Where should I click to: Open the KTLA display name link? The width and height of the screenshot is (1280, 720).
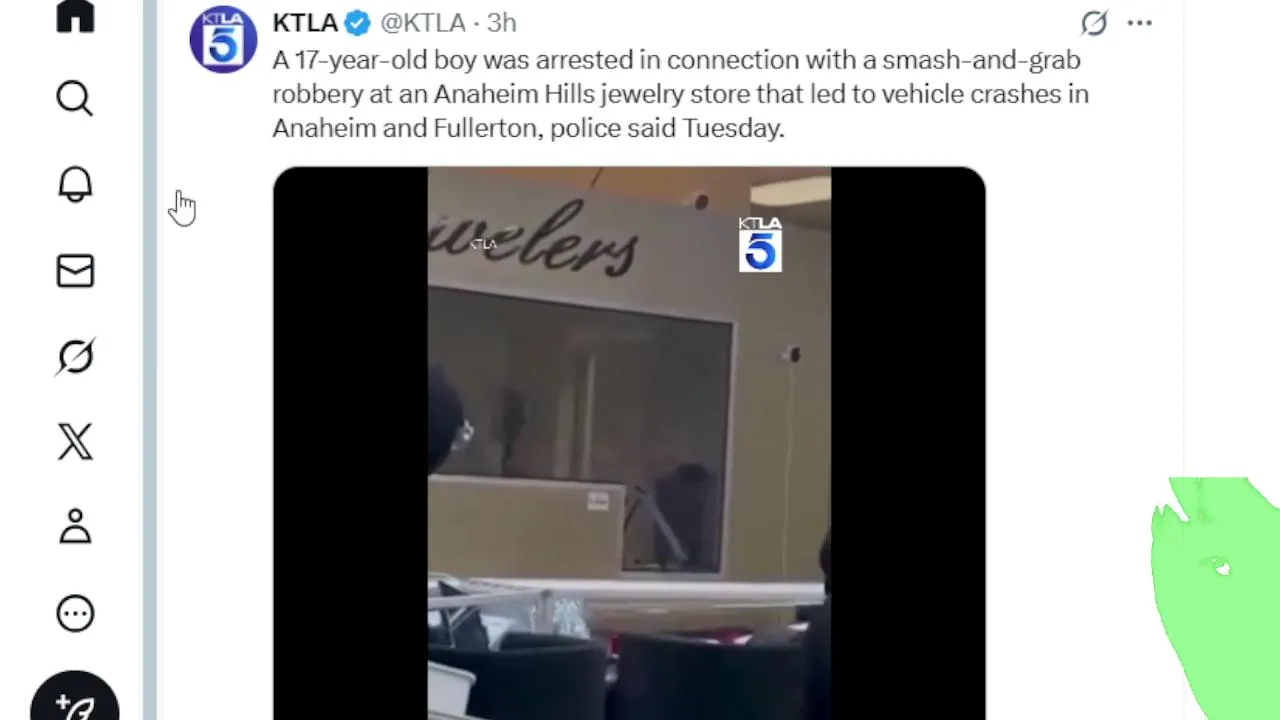(x=305, y=22)
